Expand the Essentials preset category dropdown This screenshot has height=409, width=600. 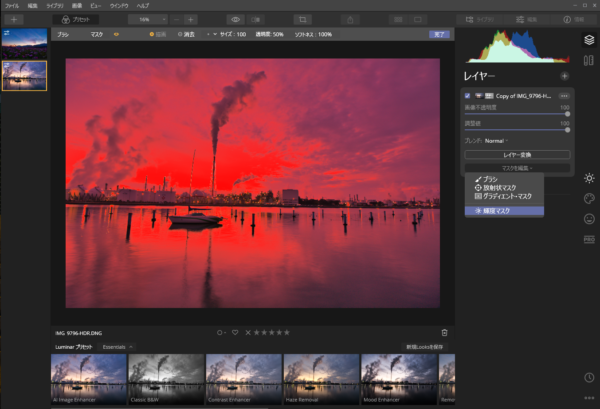120,346
